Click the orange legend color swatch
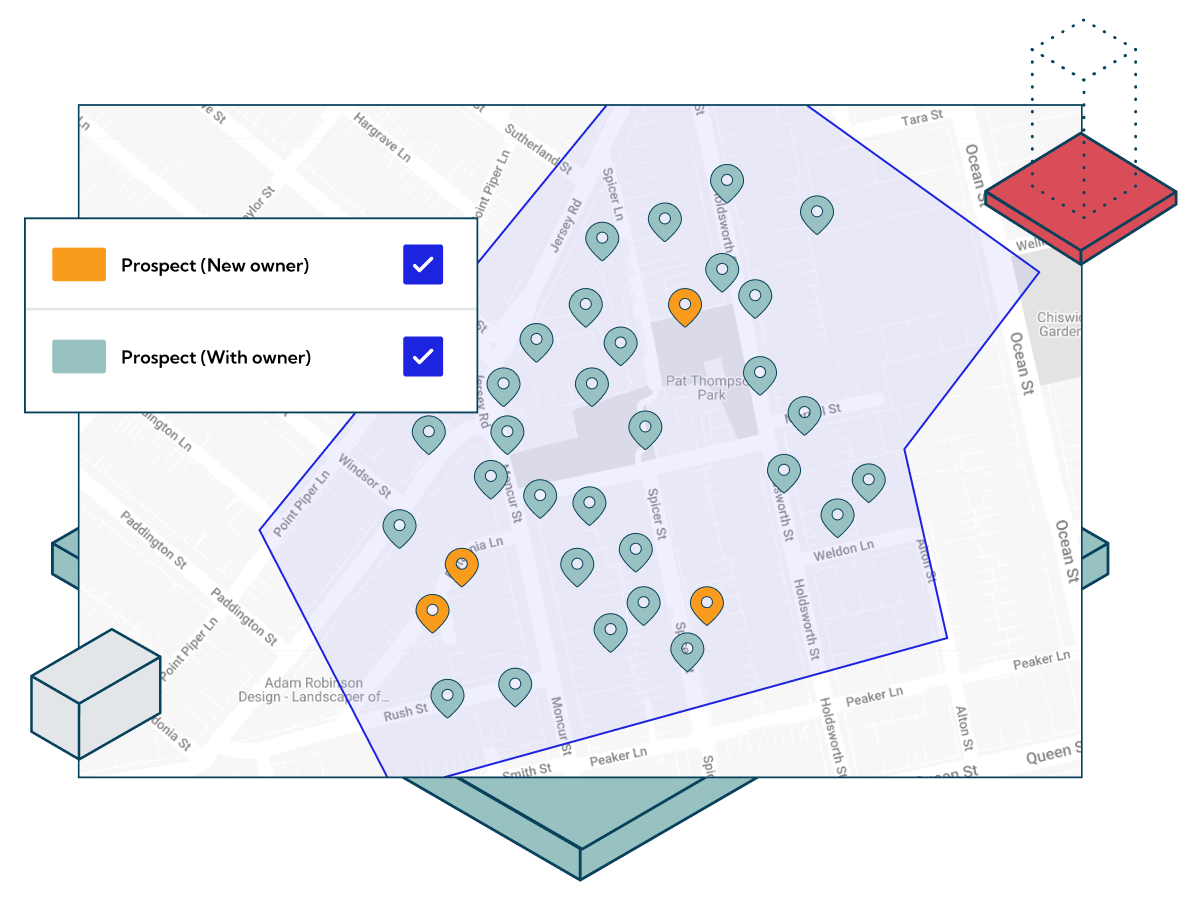Screen dimensions: 1190x898 pos(78,264)
